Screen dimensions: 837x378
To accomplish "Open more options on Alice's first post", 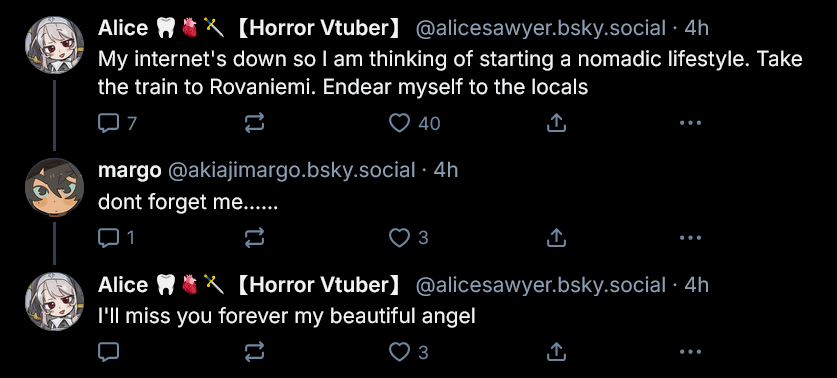I will [x=690, y=123].
